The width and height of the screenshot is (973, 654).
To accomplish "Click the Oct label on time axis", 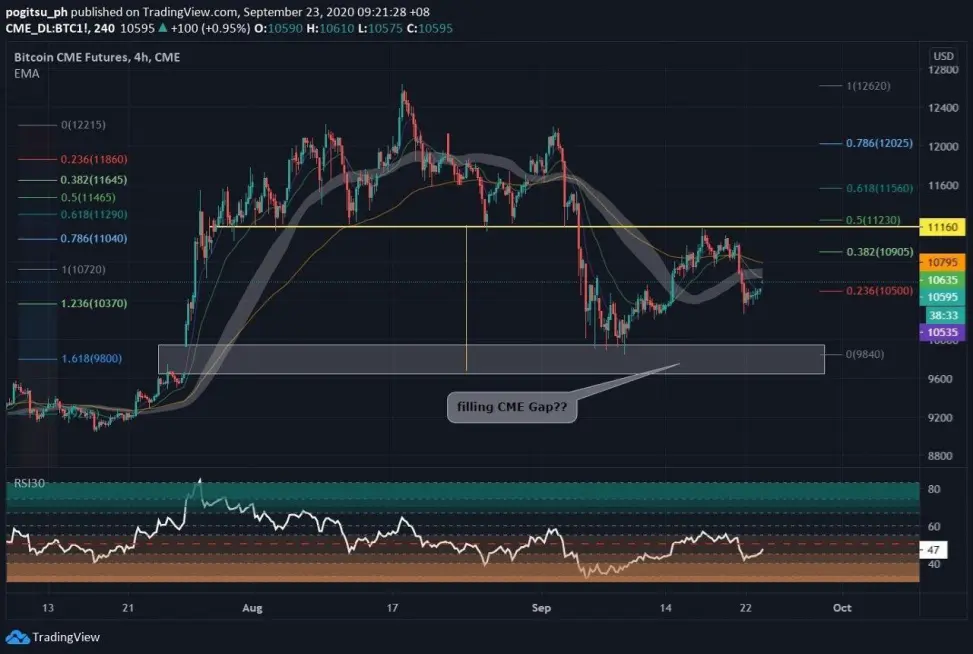I will pos(842,608).
